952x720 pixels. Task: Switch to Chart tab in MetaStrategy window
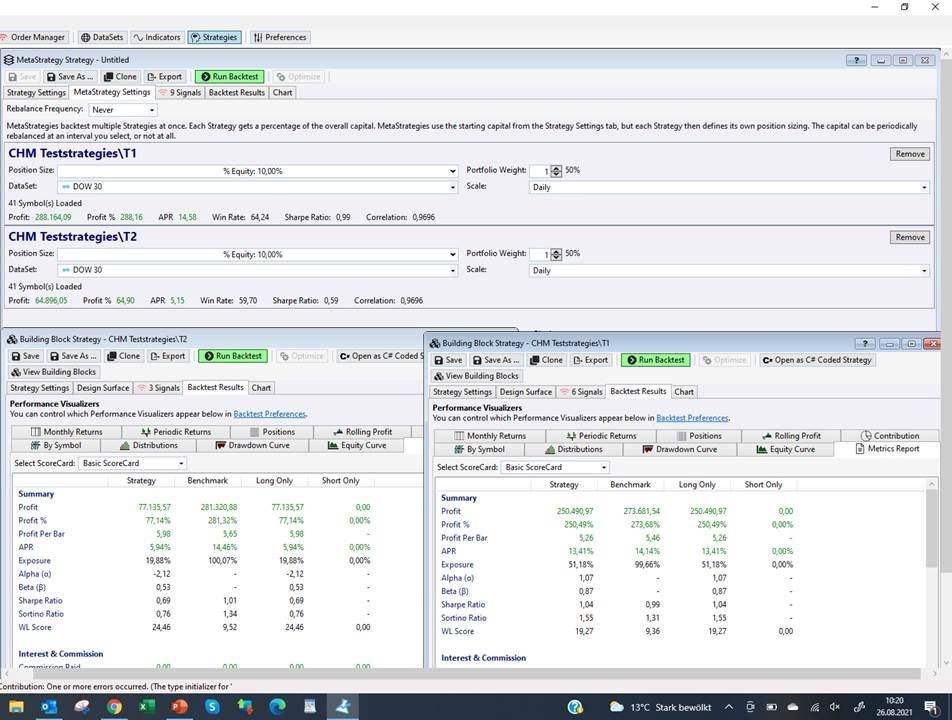pos(283,92)
